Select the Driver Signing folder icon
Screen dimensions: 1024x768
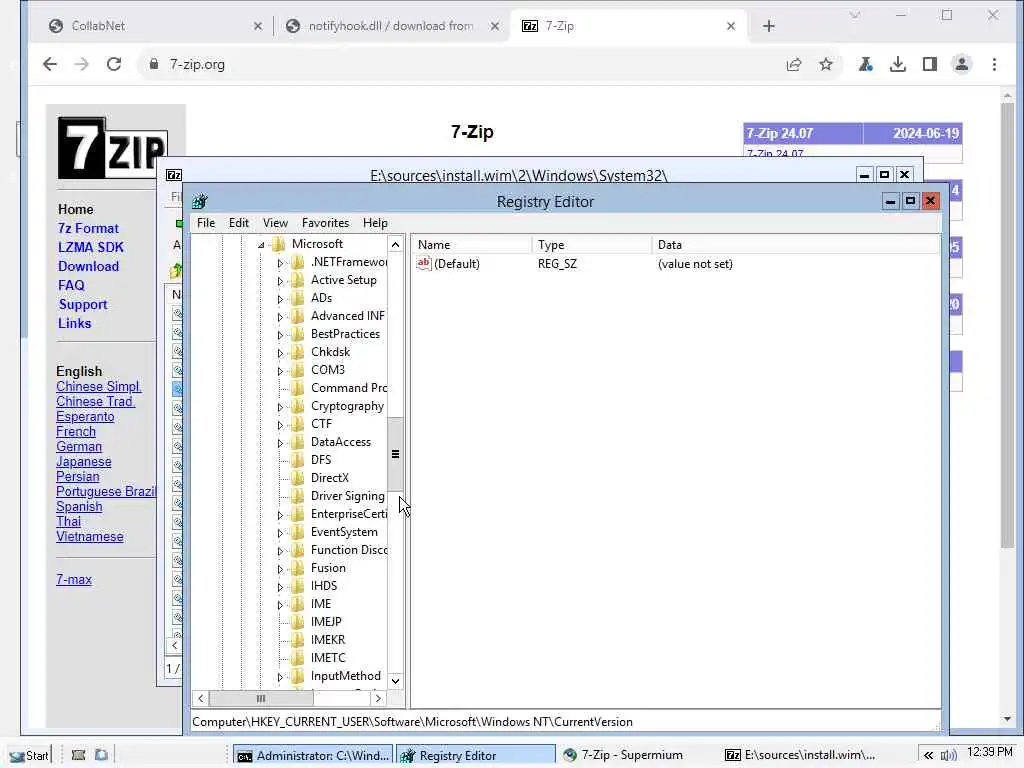coord(297,496)
